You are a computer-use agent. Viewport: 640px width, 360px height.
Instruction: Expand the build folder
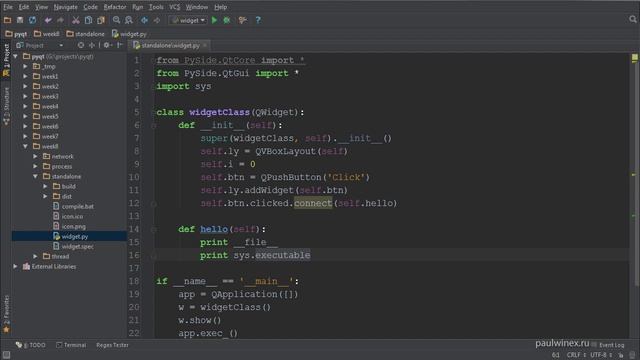(x=45, y=186)
